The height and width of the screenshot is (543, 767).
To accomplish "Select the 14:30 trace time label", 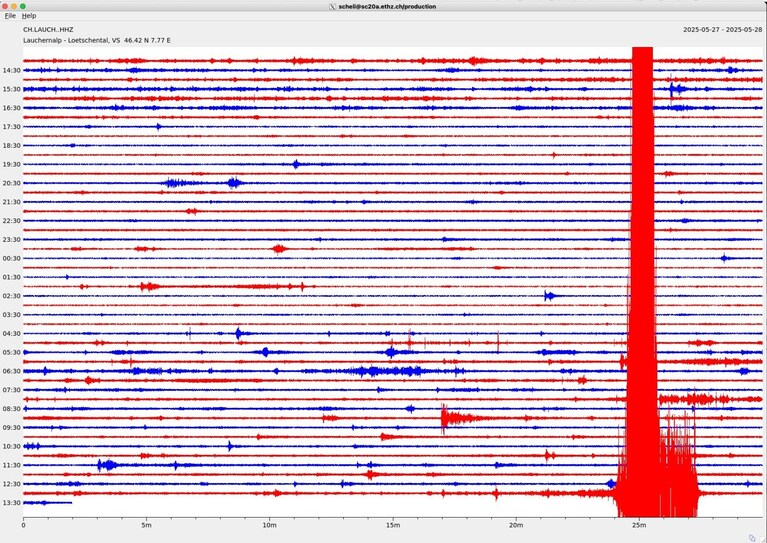I will pyautogui.click(x=12, y=70).
